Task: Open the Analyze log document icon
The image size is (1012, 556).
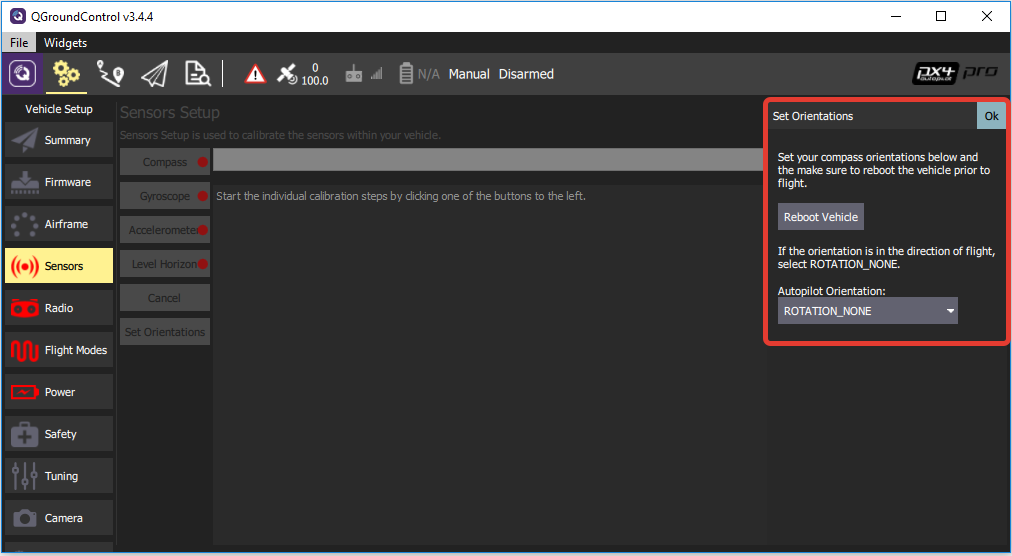Action: point(197,74)
